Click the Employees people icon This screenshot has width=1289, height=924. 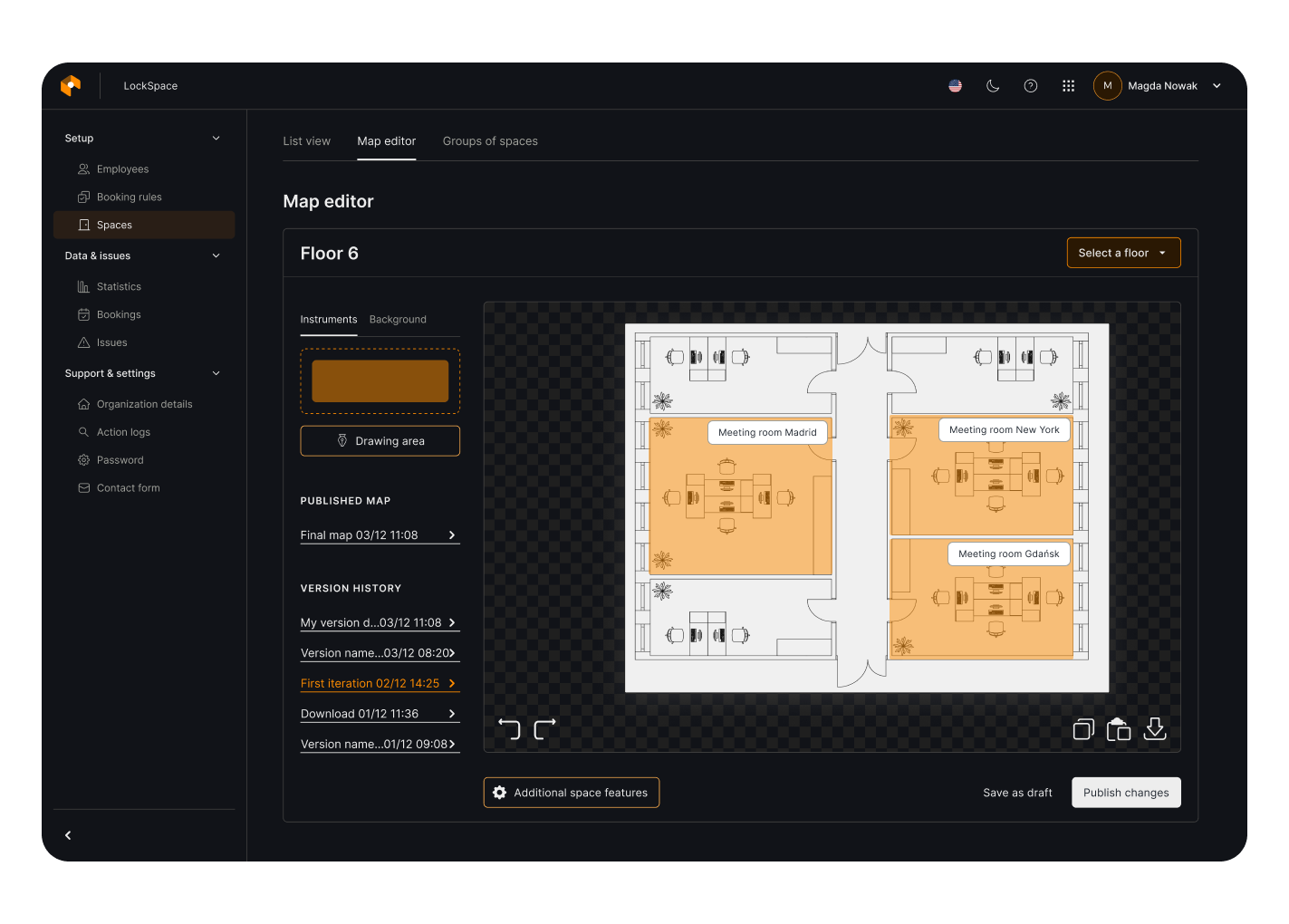click(x=83, y=169)
